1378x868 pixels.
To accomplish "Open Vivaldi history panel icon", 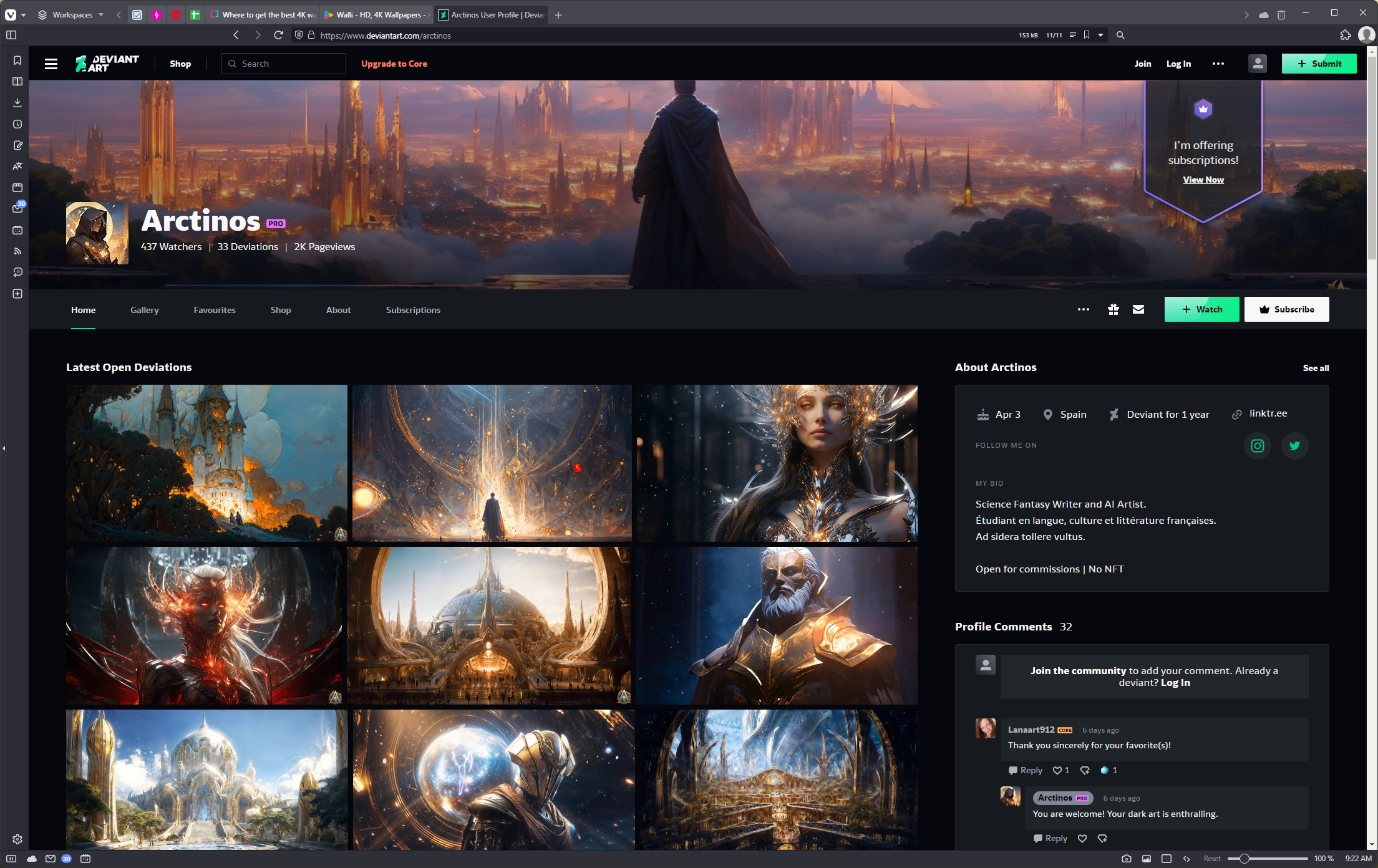I will [17, 124].
